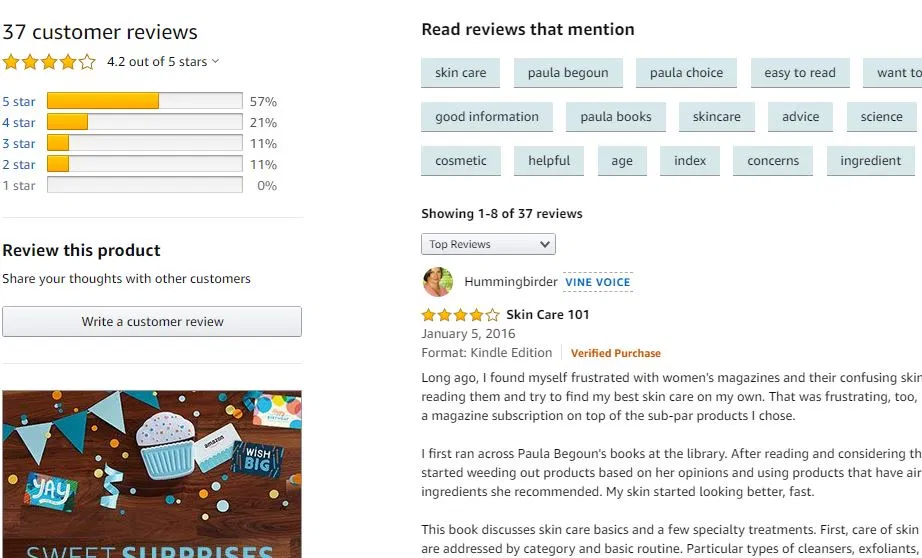
Task: Click the 2 star rating bar
Action: tap(144, 165)
